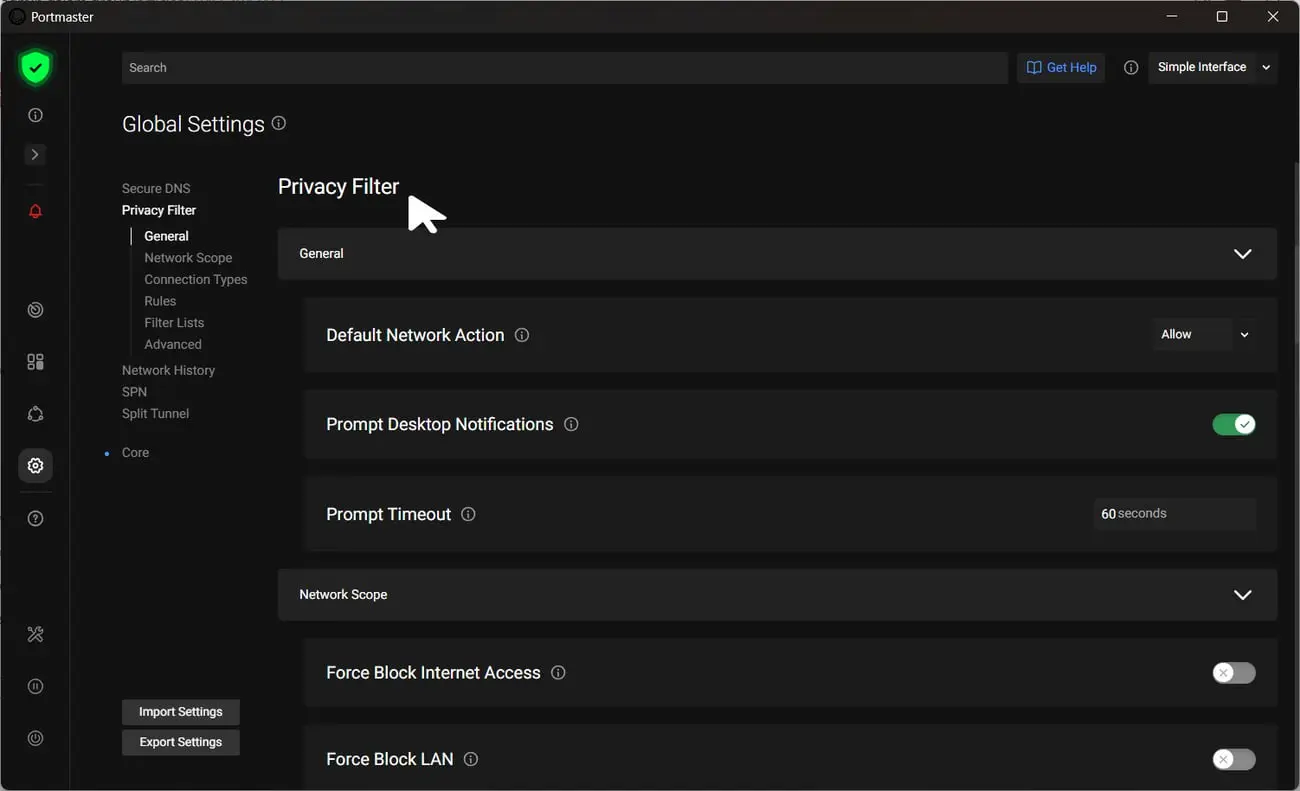1300x791 pixels.
Task: Open the help question mark sidebar icon
Action: 35,519
